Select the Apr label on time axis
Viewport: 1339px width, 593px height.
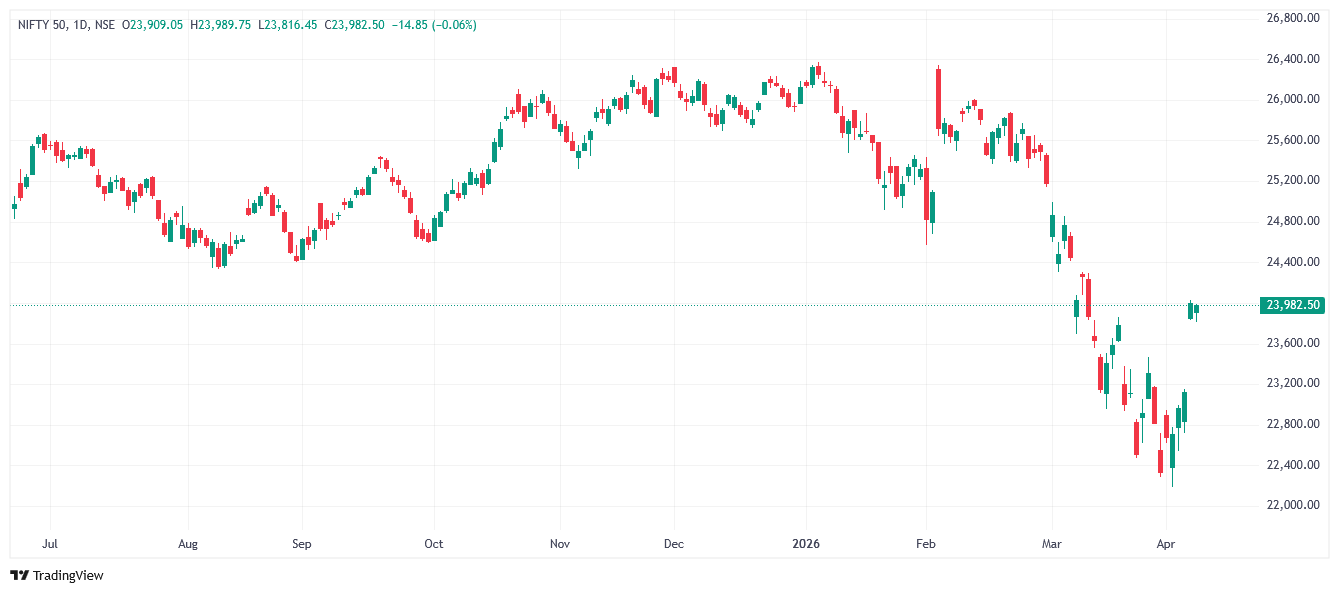(x=1165, y=545)
